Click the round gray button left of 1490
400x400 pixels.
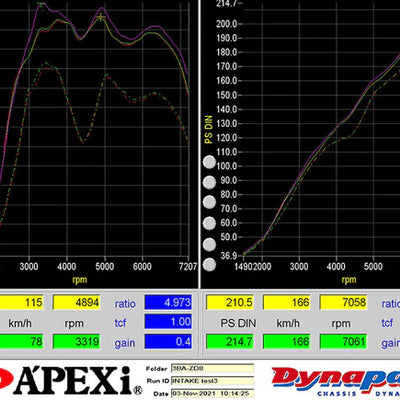click(209, 265)
